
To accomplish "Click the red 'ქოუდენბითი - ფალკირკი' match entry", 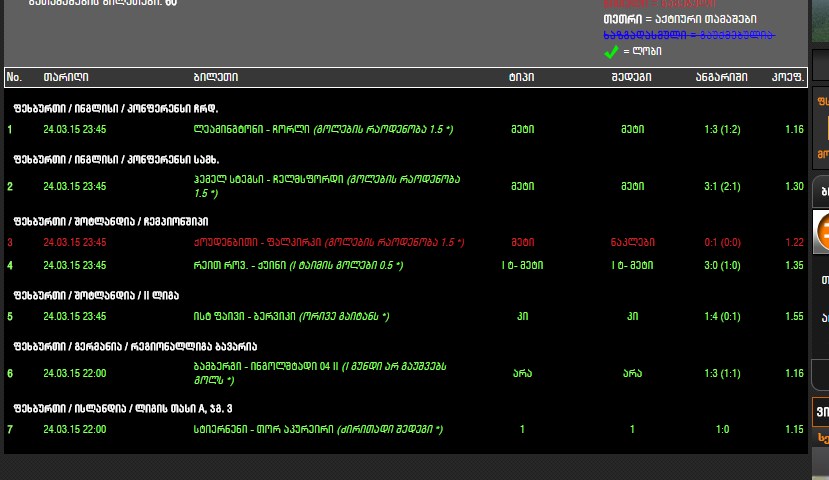I will [x=329, y=243].
